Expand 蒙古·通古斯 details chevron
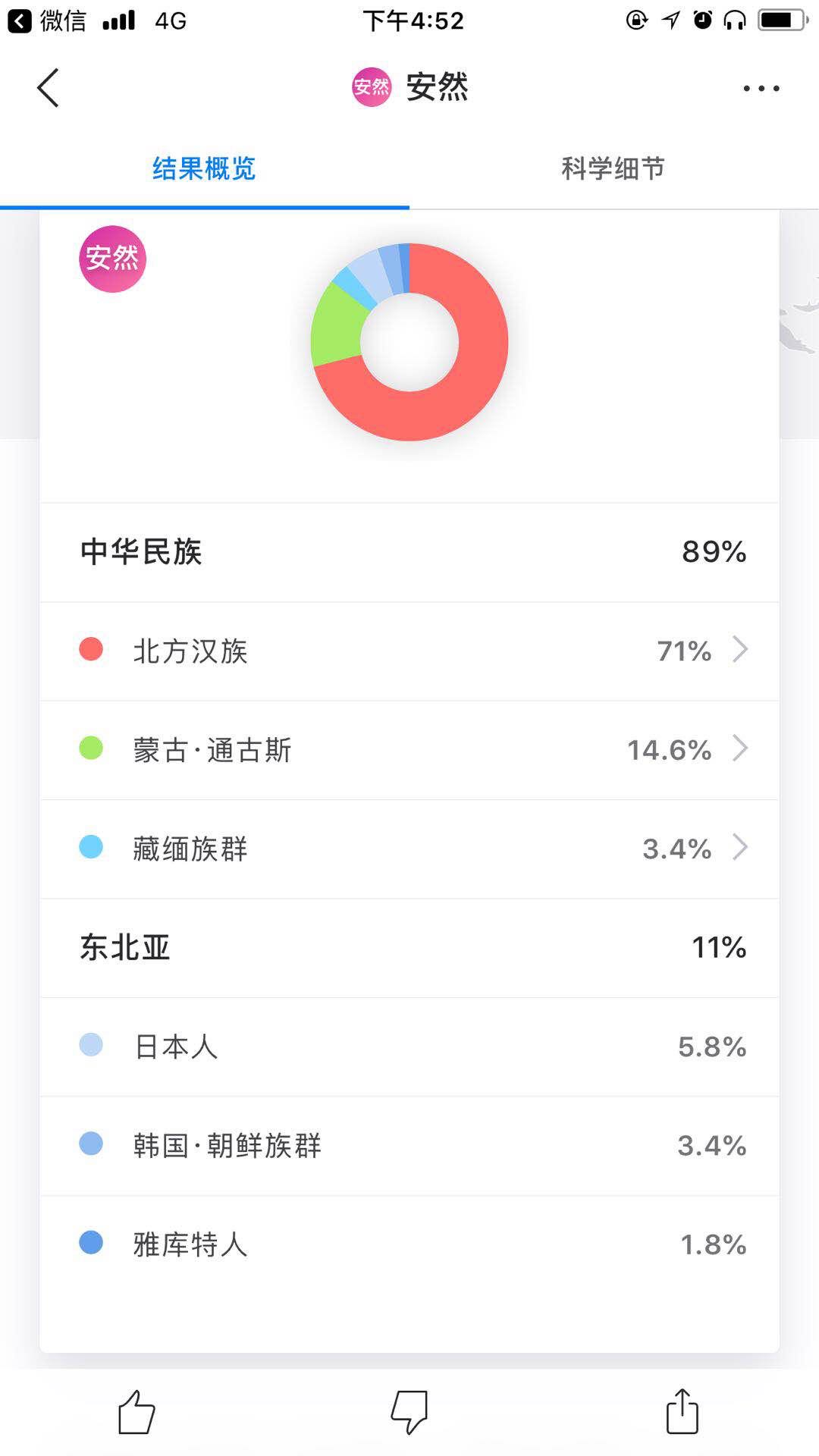This screenshot has width=819, height=1456. coord(740,748)
